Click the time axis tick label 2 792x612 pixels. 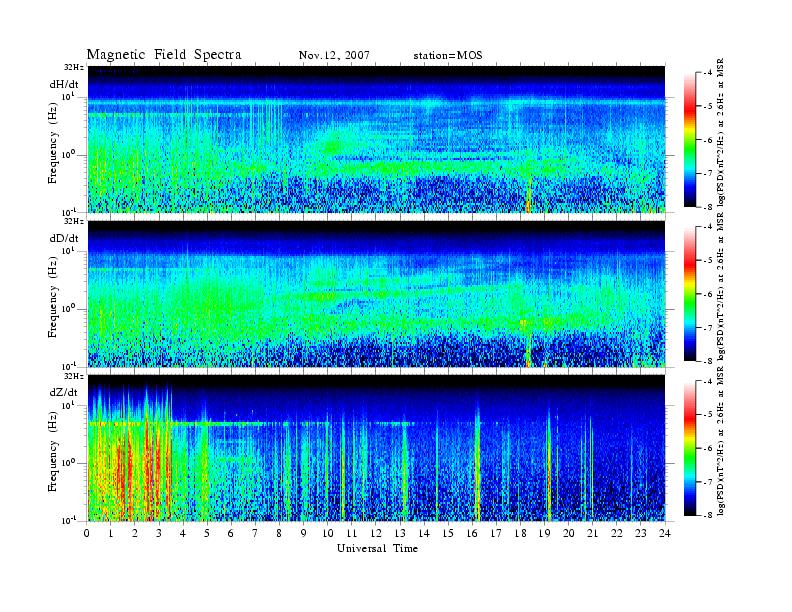[135, 533]
